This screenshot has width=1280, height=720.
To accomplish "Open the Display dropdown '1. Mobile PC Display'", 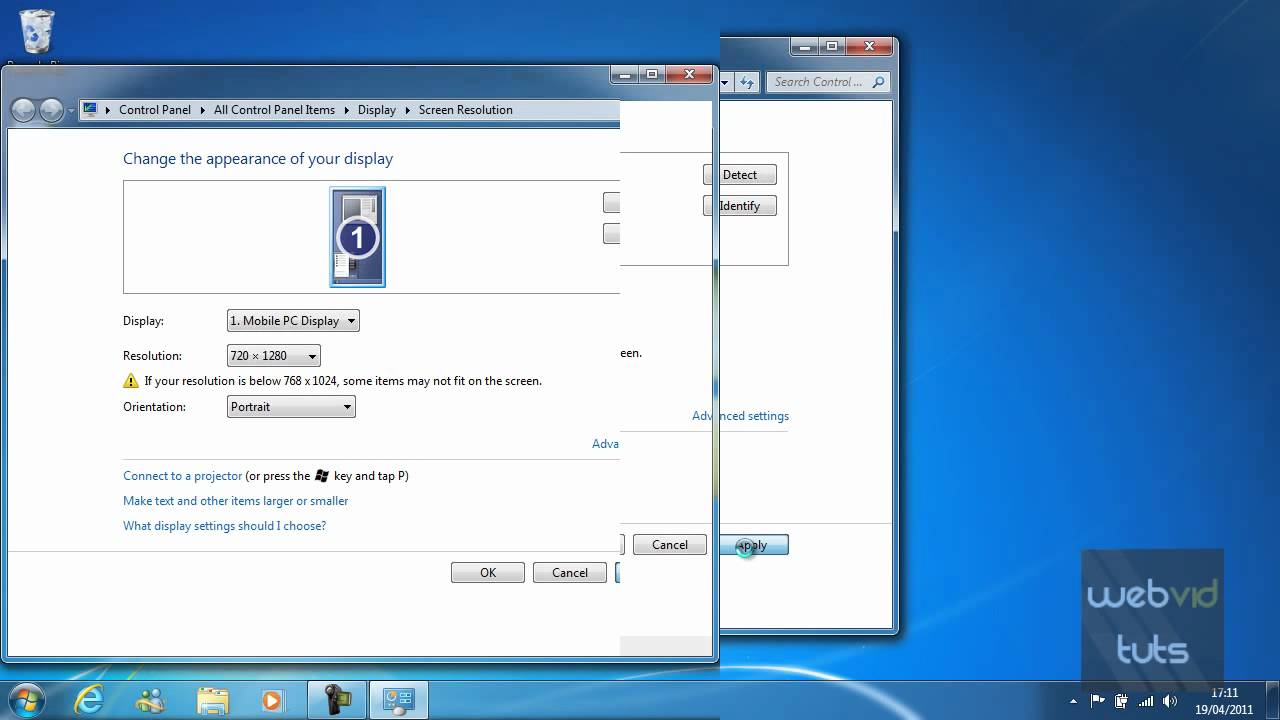I will pos(293,321).
